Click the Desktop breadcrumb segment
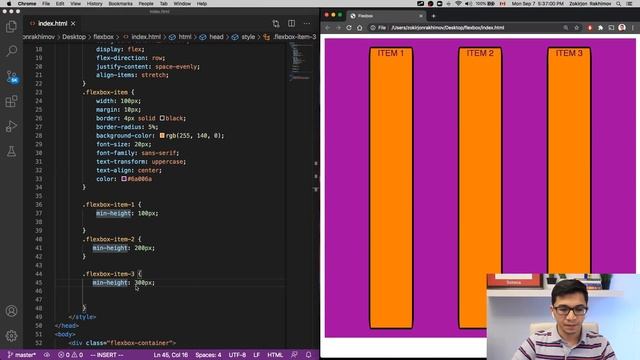 [x=74, y=37]
